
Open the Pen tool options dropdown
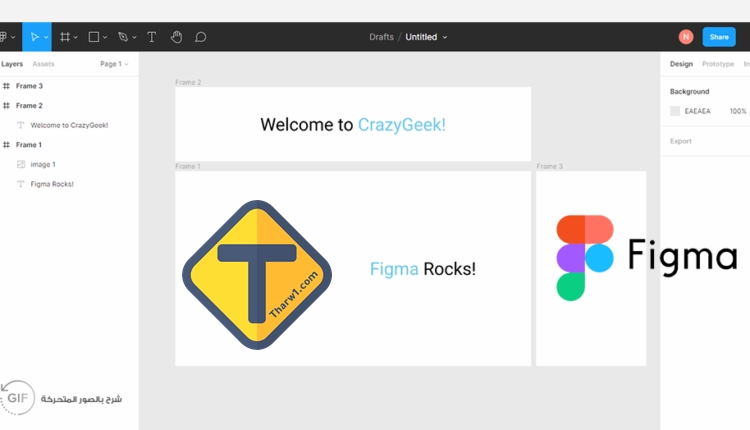coord(134,37)
